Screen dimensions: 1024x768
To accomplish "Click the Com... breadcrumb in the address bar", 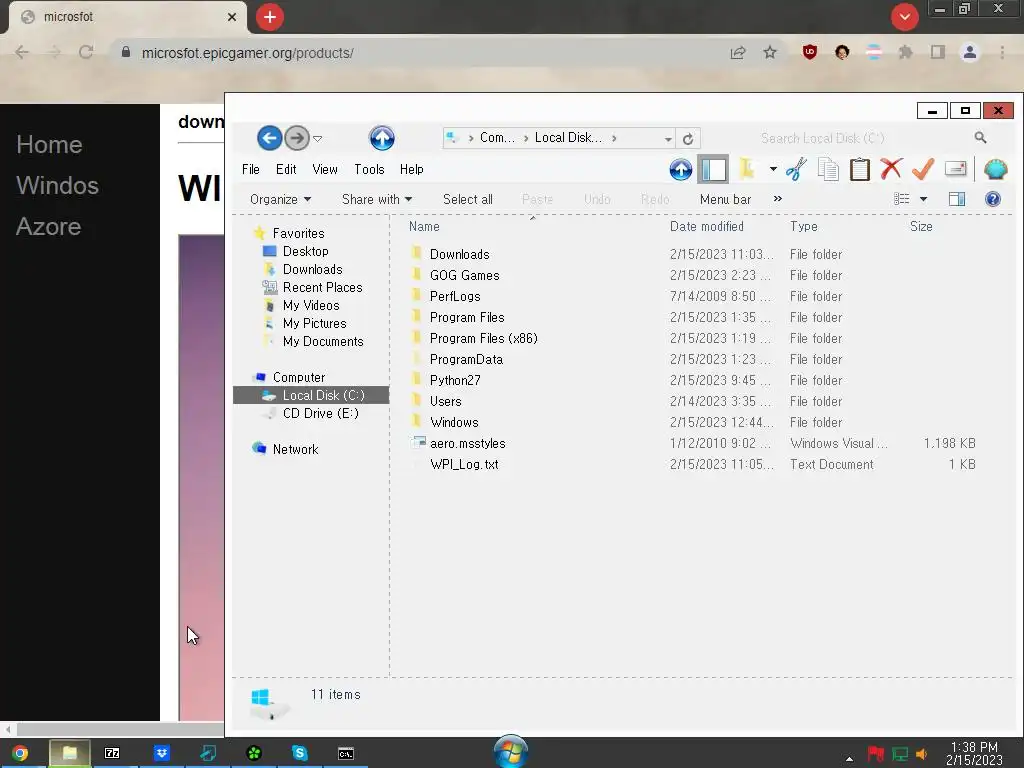I will pos(497,138).
